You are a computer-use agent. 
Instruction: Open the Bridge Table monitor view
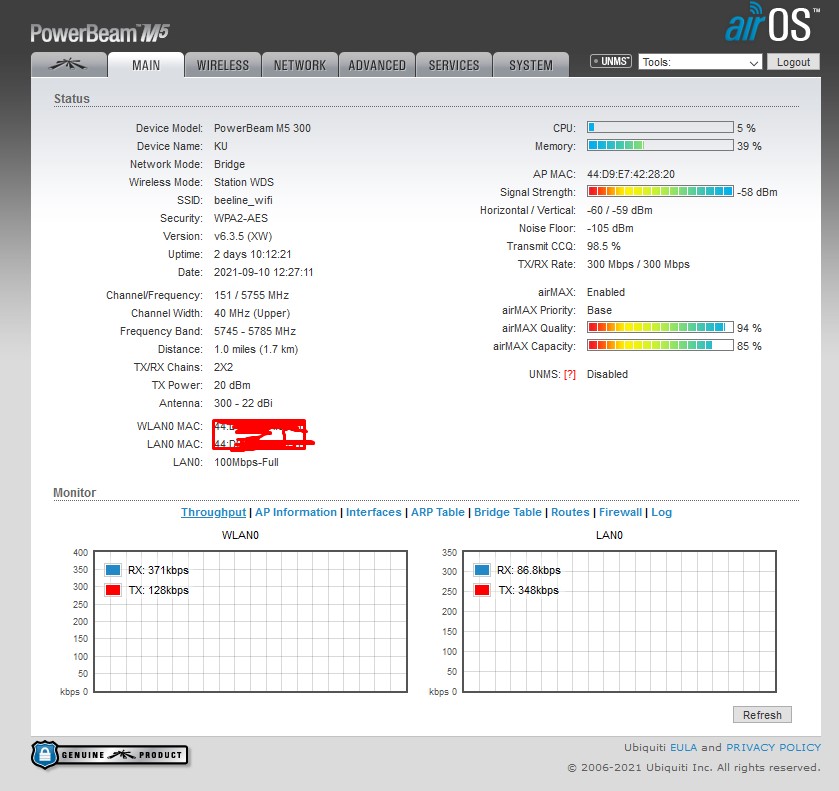tap(508, 512)
